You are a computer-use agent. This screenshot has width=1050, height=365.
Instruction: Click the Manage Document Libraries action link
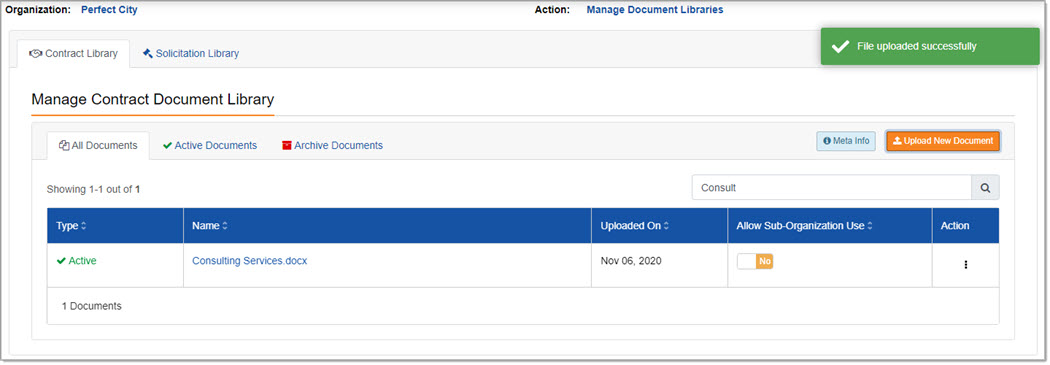(x=654, y=10)
